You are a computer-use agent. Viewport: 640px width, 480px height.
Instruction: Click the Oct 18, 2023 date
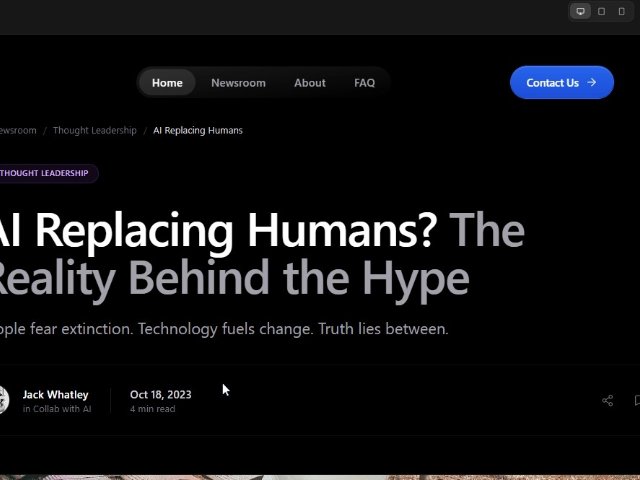160,395
